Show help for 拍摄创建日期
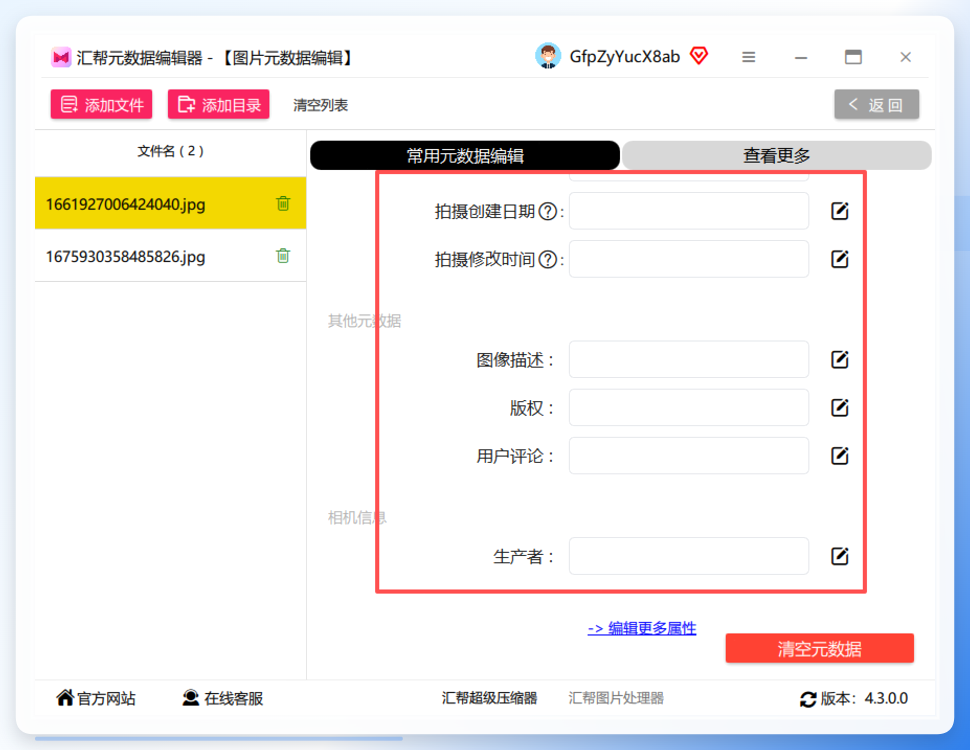The width and height of the screenshot is (970, 750). tap(547, 212)
